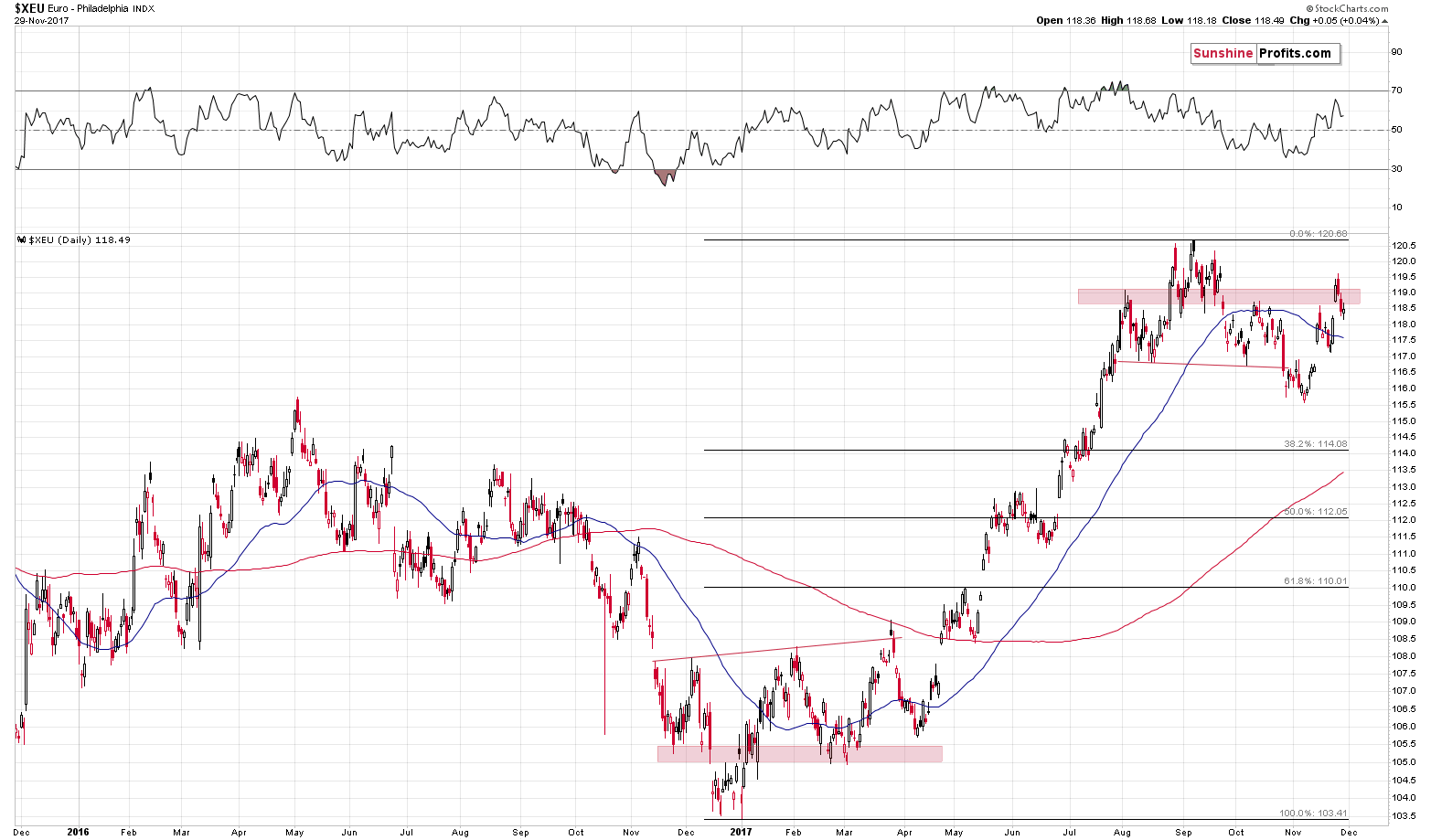Click the 106.0 price axis label
Screen dimensions: 1431x840
coord(1404,727)
